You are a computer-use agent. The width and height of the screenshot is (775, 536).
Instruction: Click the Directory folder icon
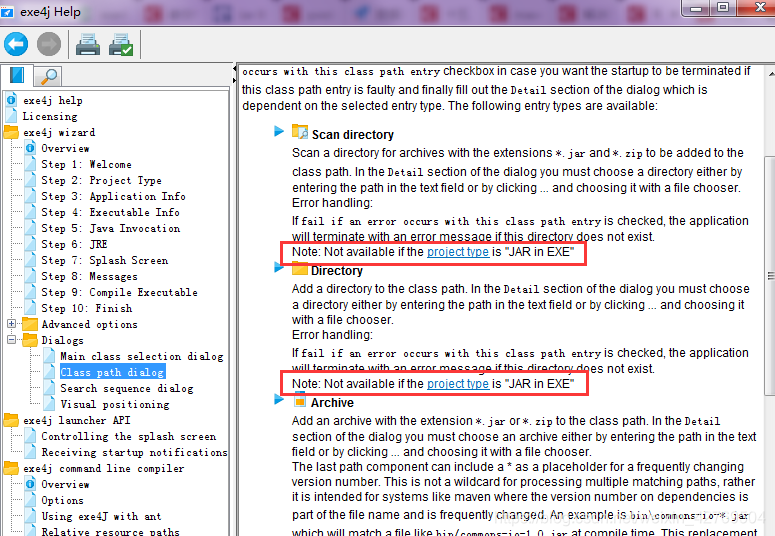[x=300, y=270]
